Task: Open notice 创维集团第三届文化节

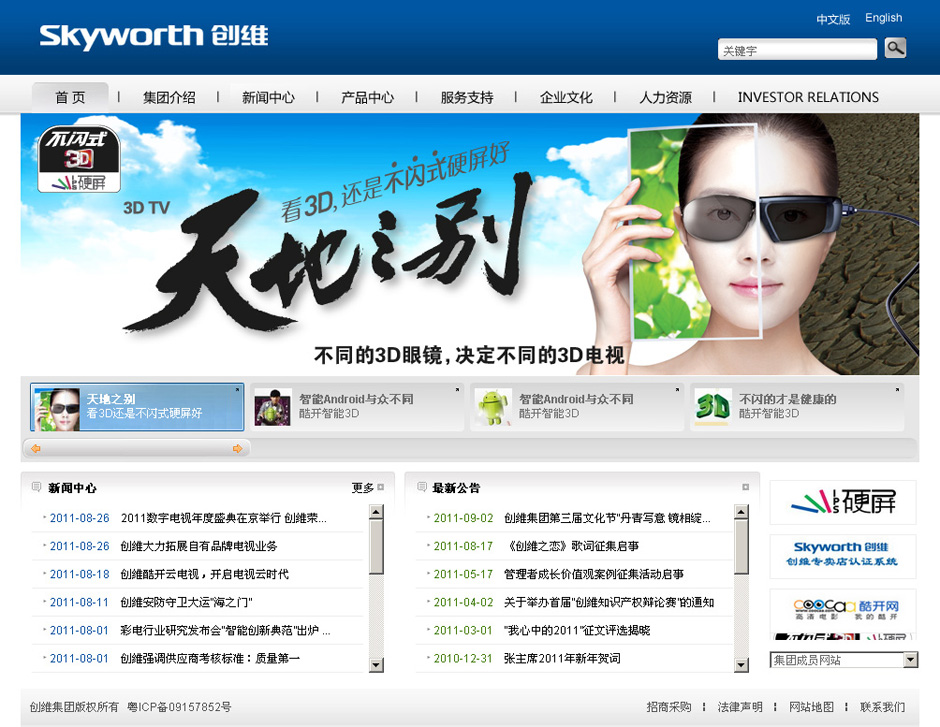Action: click(x=607, y=518)
